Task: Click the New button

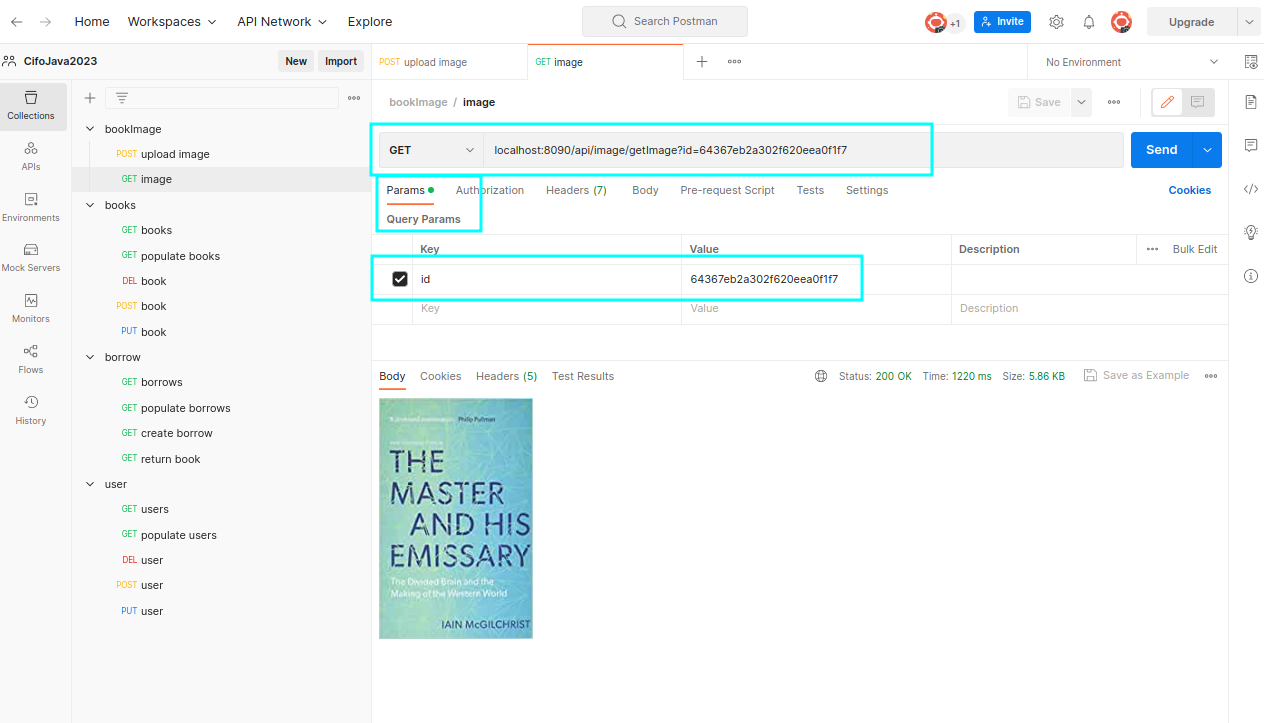Action: (296, 61)
